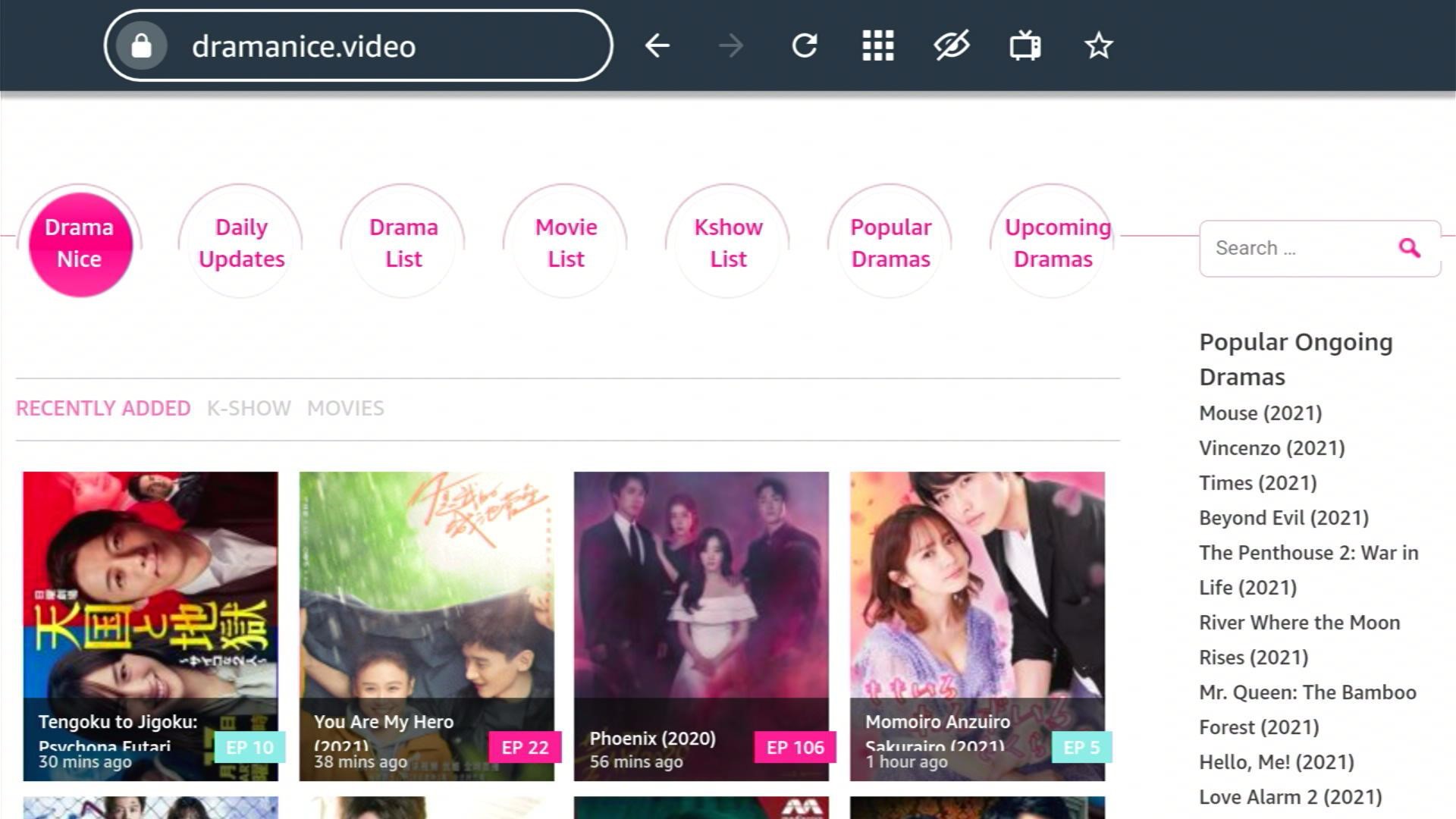Switch to the MOVIES tab
This screenshot has width=1456, height=819.
click(345, 409)
